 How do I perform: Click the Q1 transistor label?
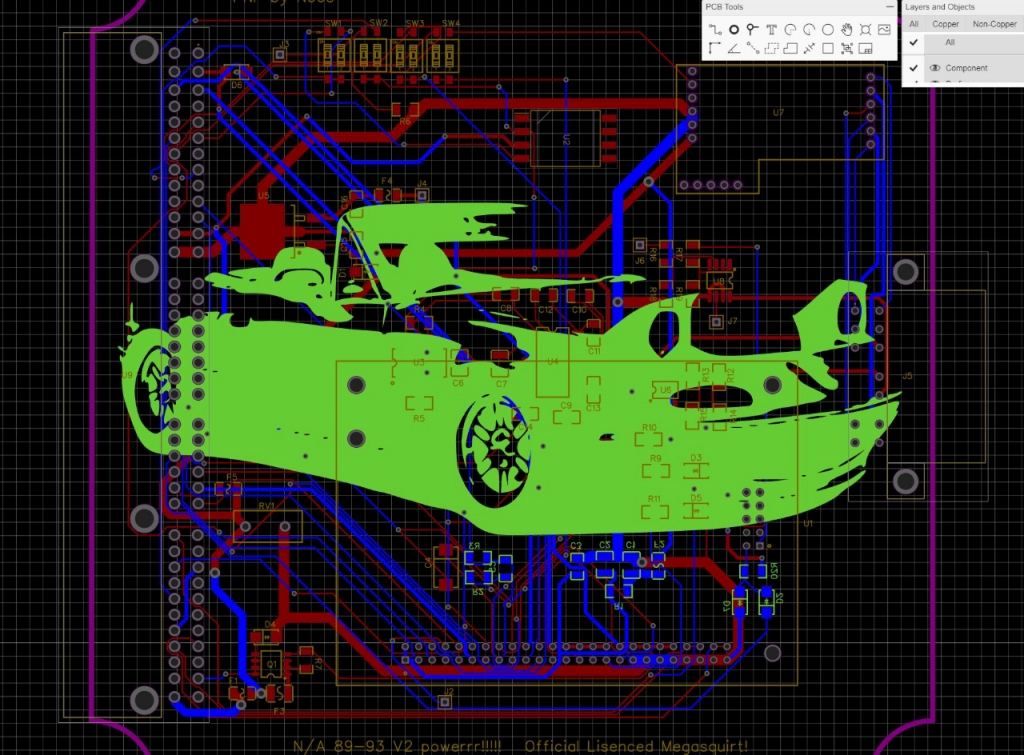272,664
